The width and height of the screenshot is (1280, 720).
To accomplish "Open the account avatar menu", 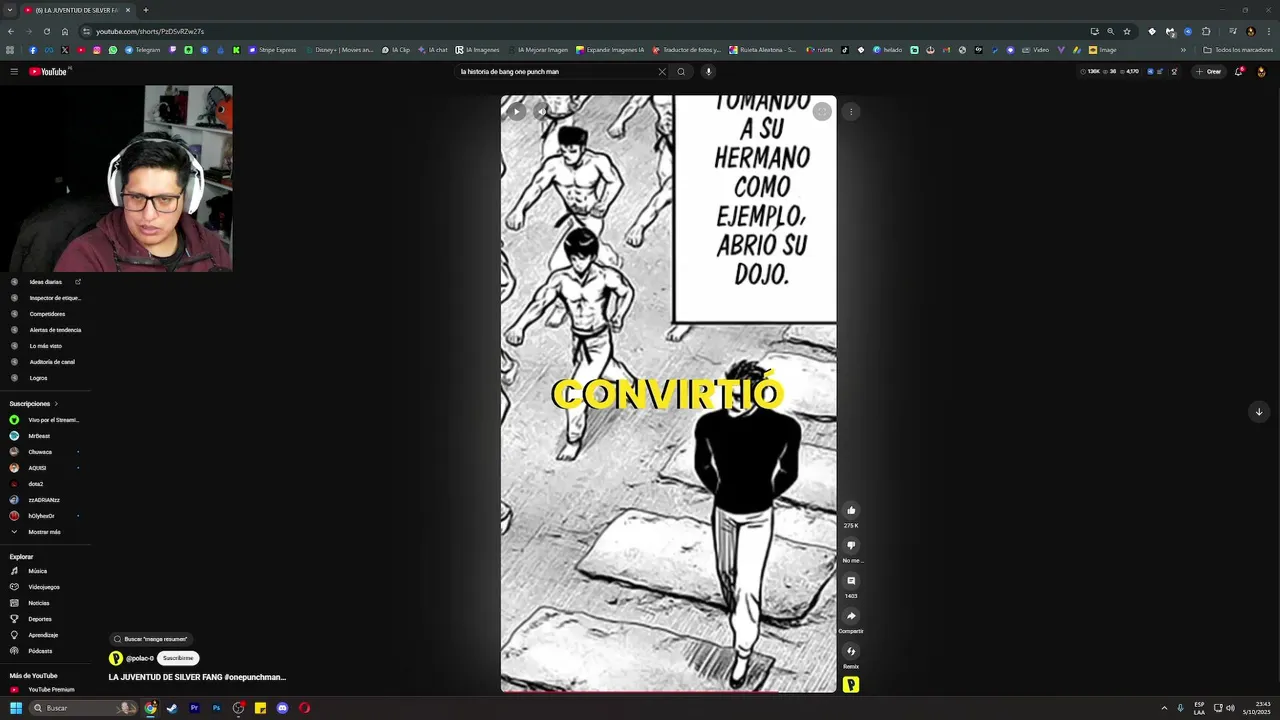I will point(1261,71).
